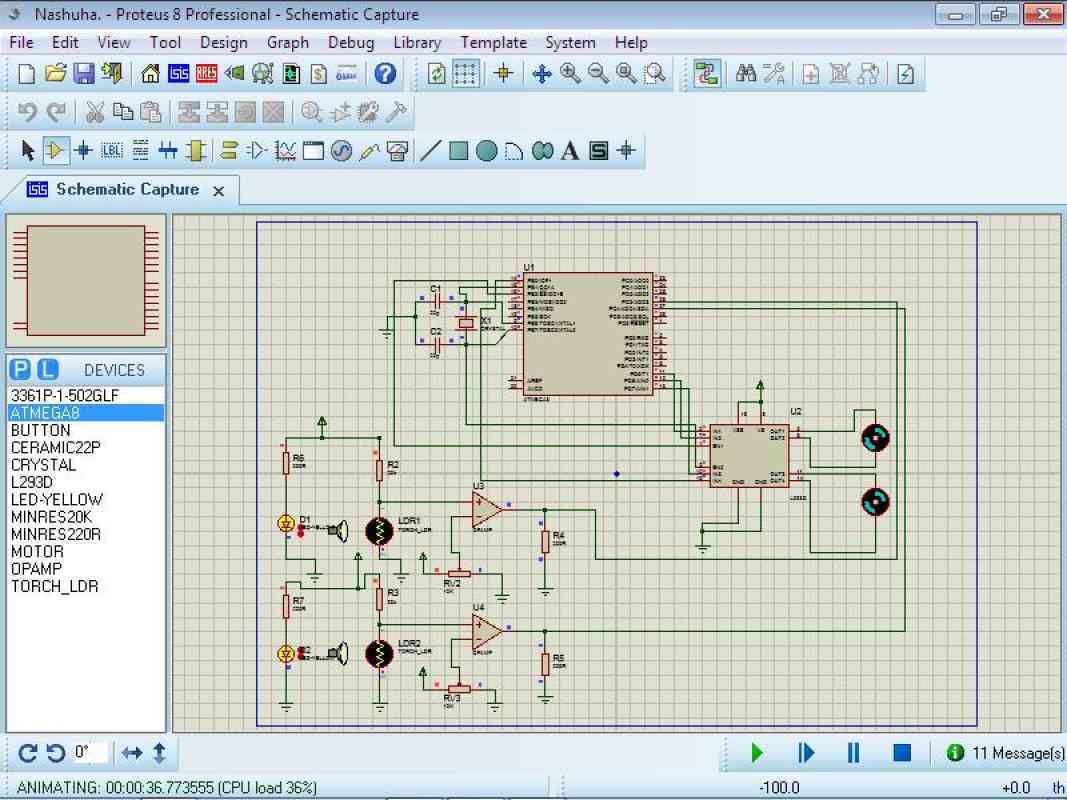Image resolution: width=1067 pixels, height=800 pixels.
Task: Toggle the Selection Mode arrow
Action: pos(26,150)
